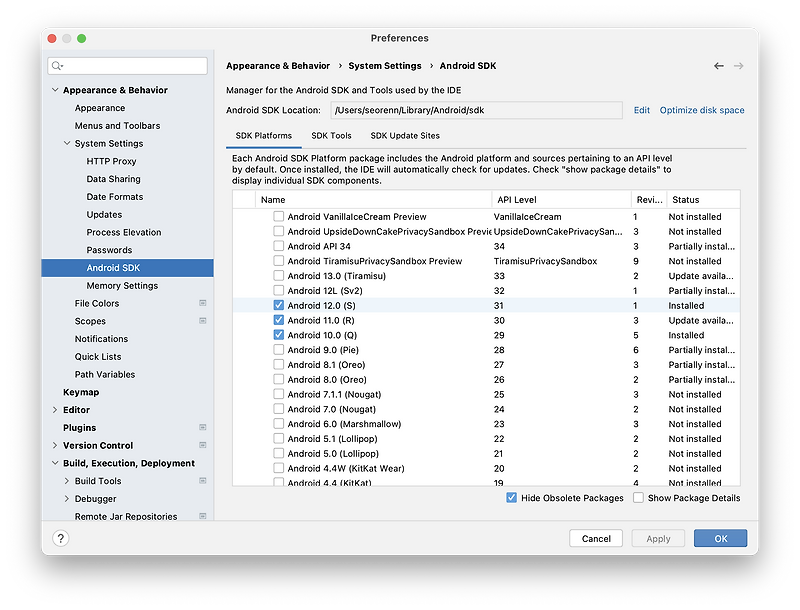
Task: Click System Settings in the breadcrumb
Action: pos(385,66)
